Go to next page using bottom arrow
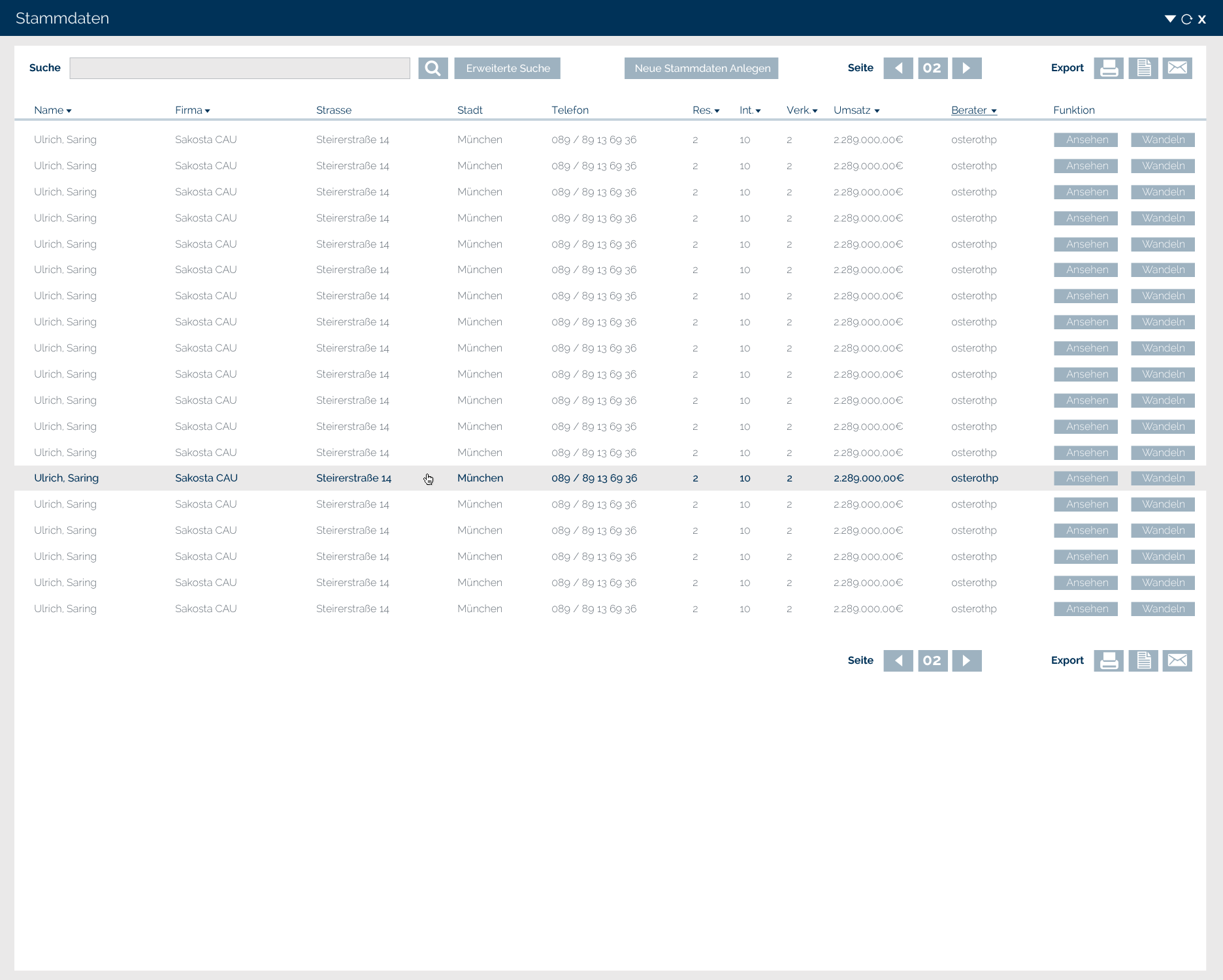Viewport: 1223px width, 980px height. click(x=966, y=661)
